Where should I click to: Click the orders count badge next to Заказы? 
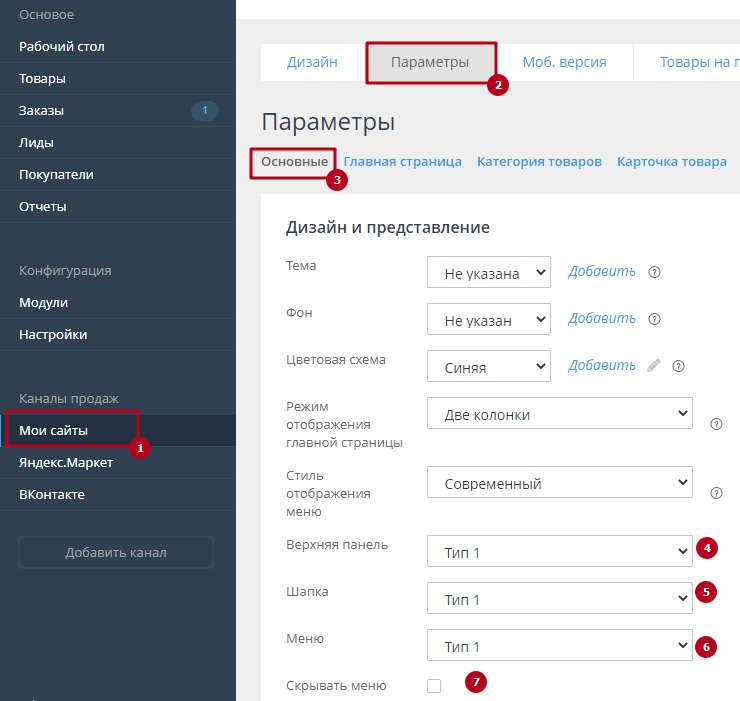[x=204, y=110]
